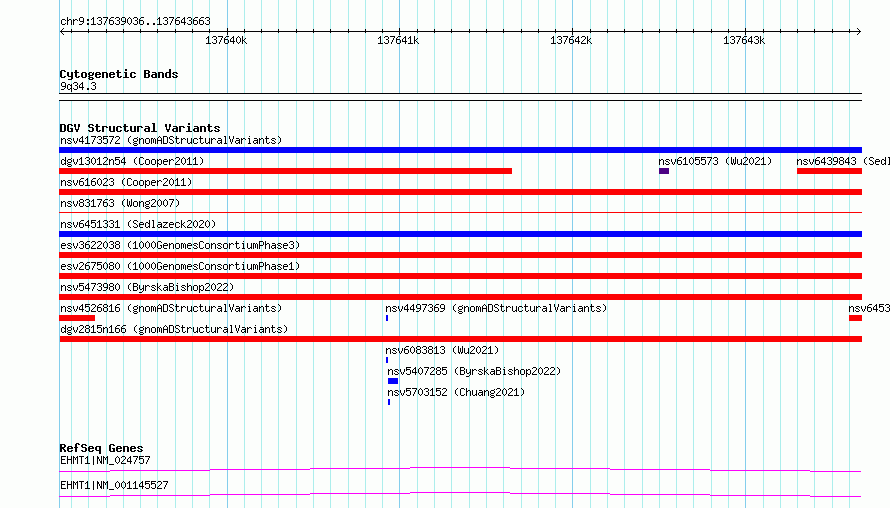
Task: Click the 137643k ruler tick label
Action: pos(744,40)
